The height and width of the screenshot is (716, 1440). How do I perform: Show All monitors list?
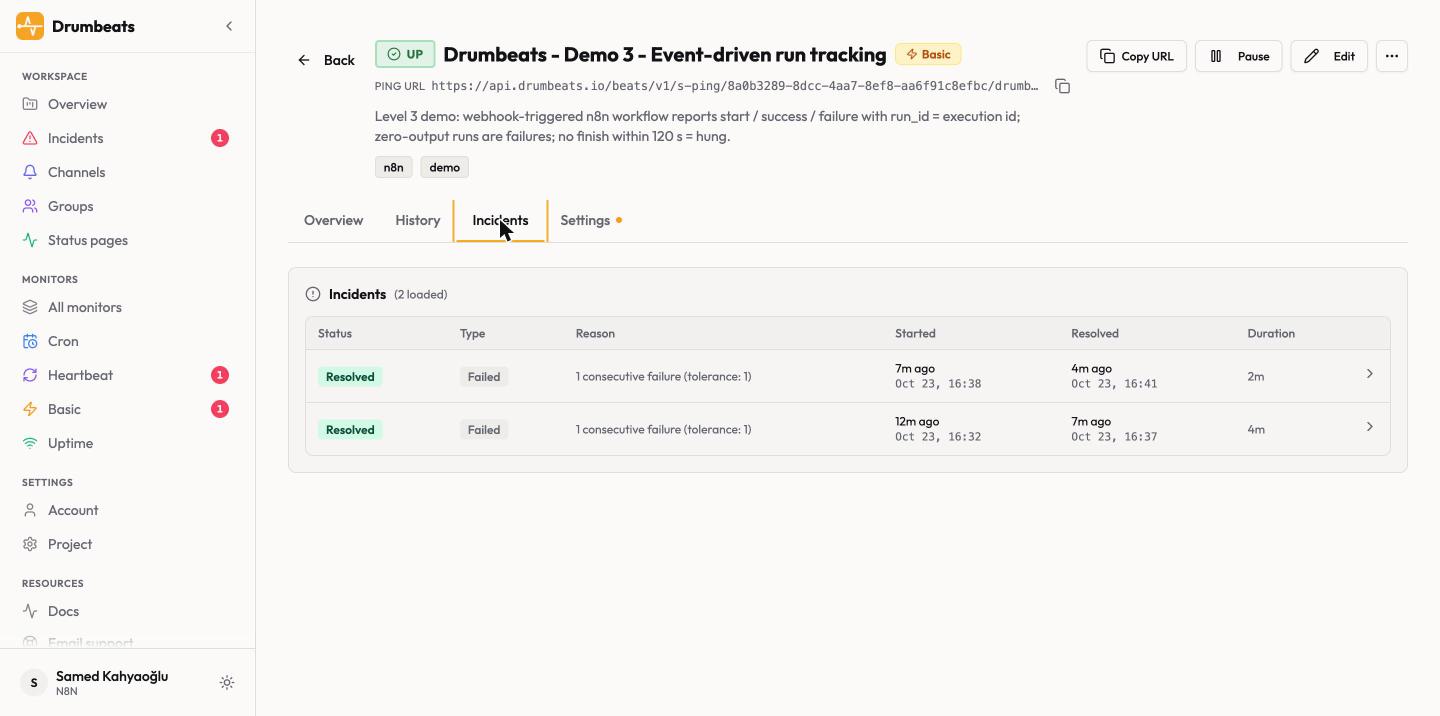click(x=84, y=307)
